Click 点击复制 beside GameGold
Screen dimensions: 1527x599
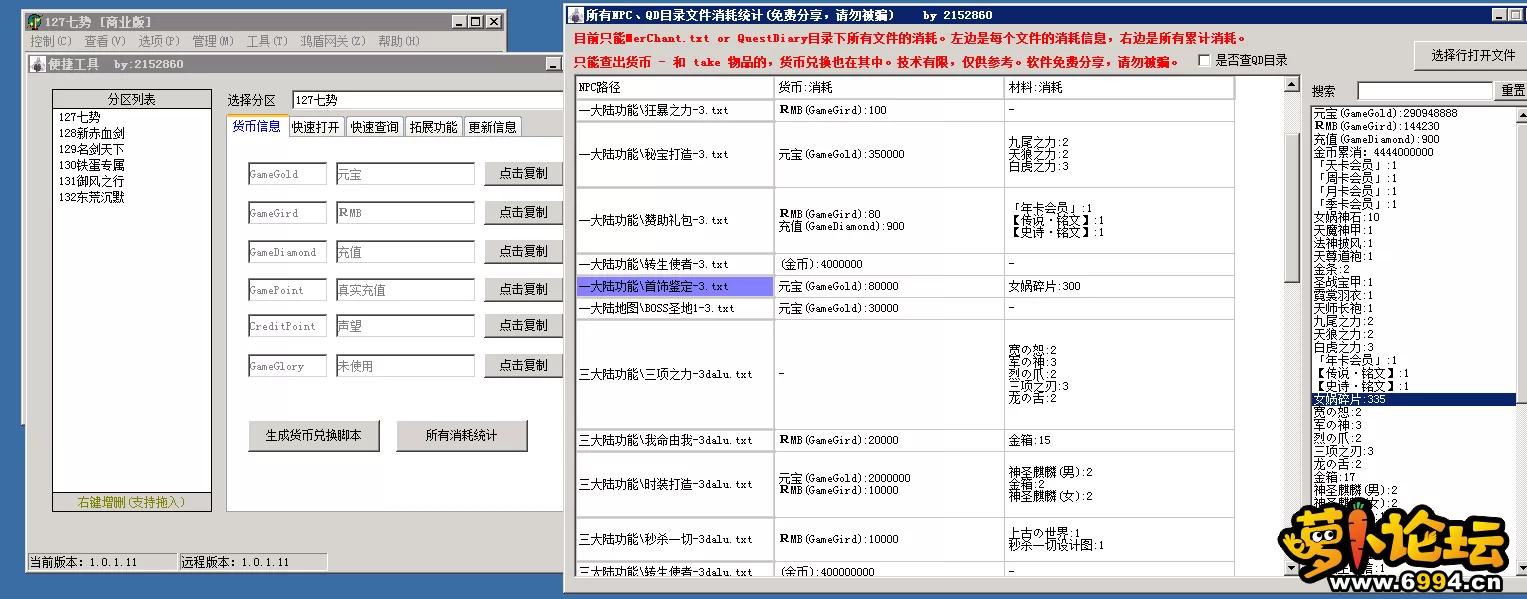click(524, 173)
